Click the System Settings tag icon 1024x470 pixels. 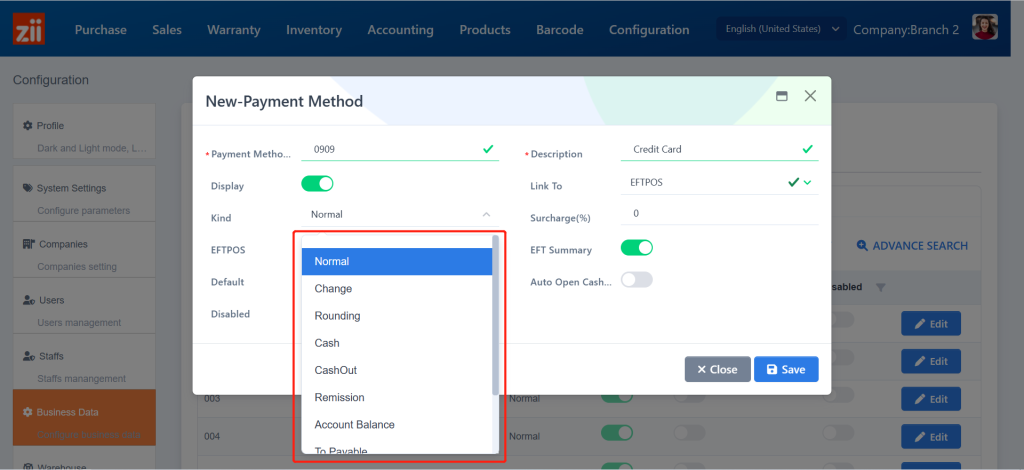click(28, 188)
